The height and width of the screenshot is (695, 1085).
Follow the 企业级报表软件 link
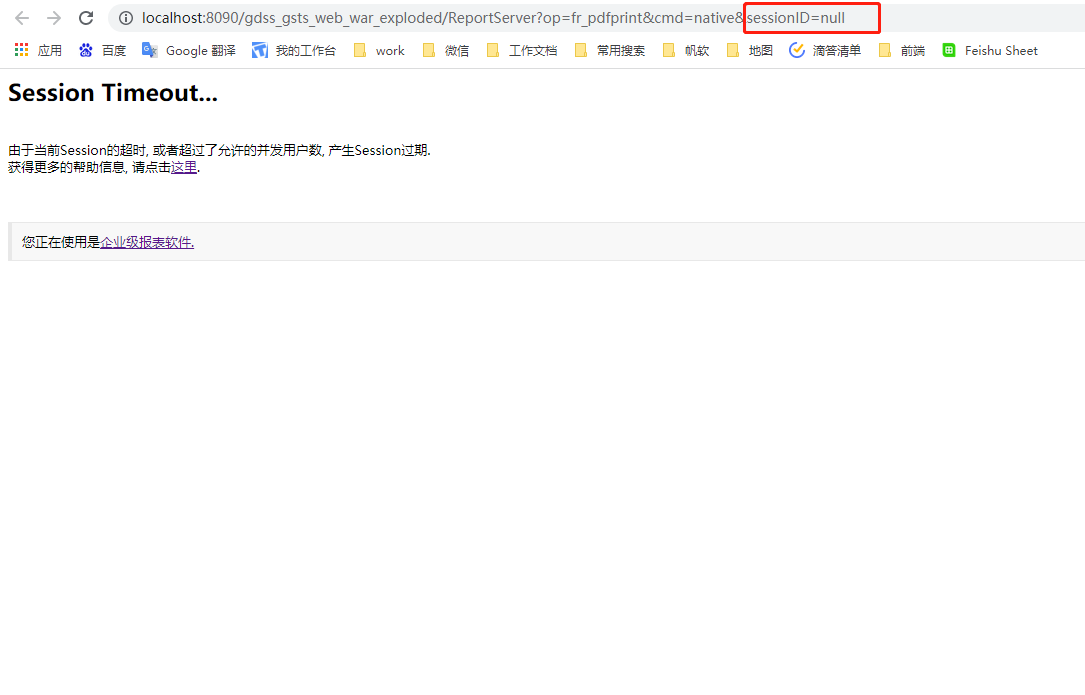[x=147, y=242]
